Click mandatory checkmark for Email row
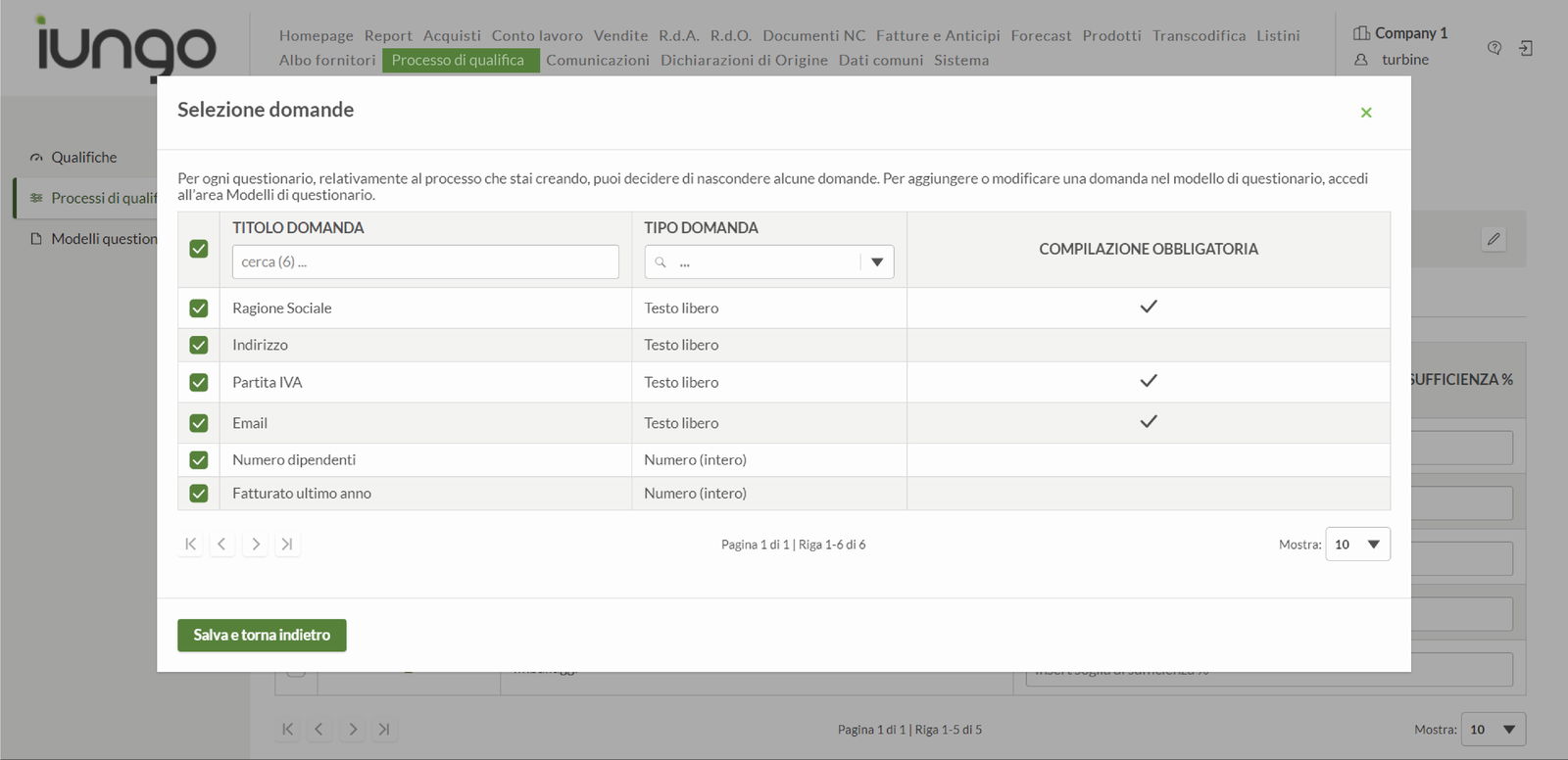Image resolution: width=1568 pixels, height=760 pixels. click(1149, 422)
